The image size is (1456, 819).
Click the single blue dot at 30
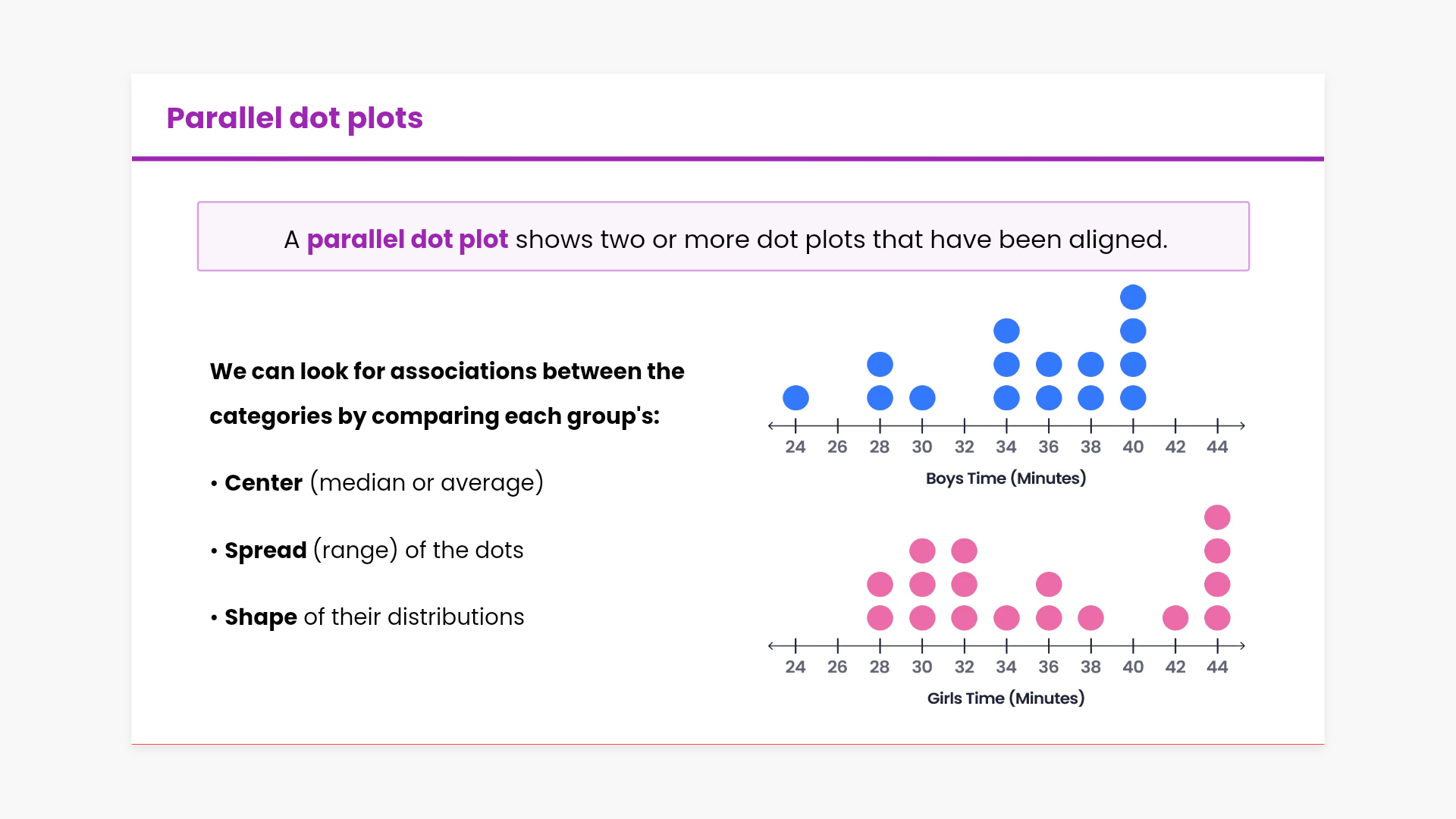tap(922, 398)
